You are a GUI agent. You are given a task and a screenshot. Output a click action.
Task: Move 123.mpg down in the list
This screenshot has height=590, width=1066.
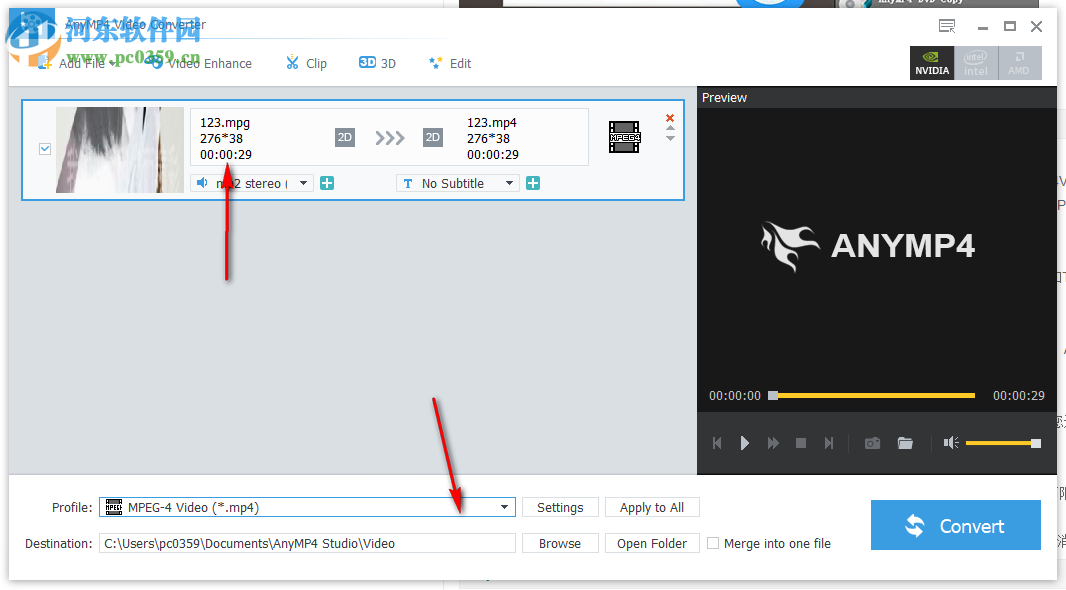pyautogui.click(x=670, y=139)
